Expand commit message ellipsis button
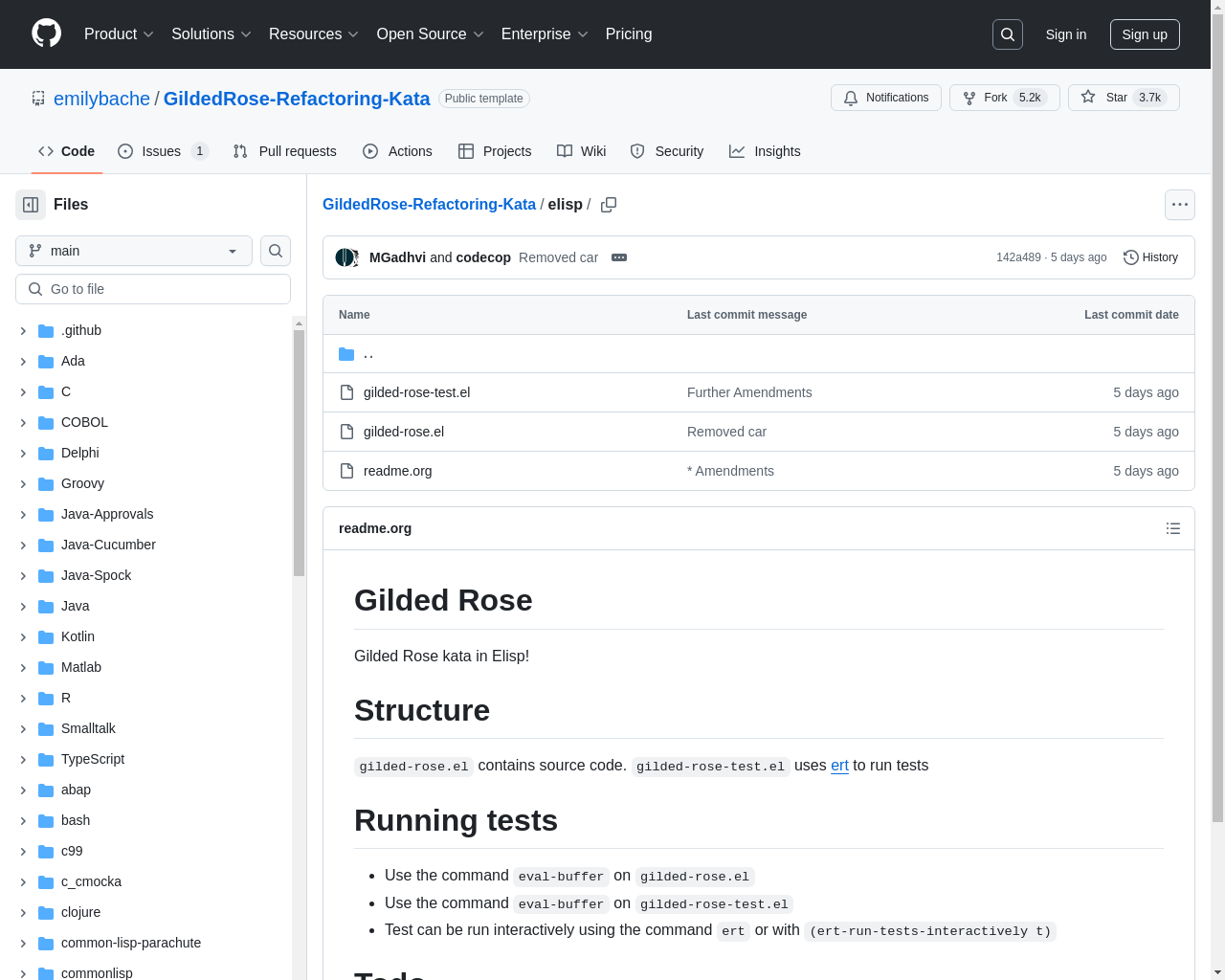1225x980 pixels. coord(619,257)
